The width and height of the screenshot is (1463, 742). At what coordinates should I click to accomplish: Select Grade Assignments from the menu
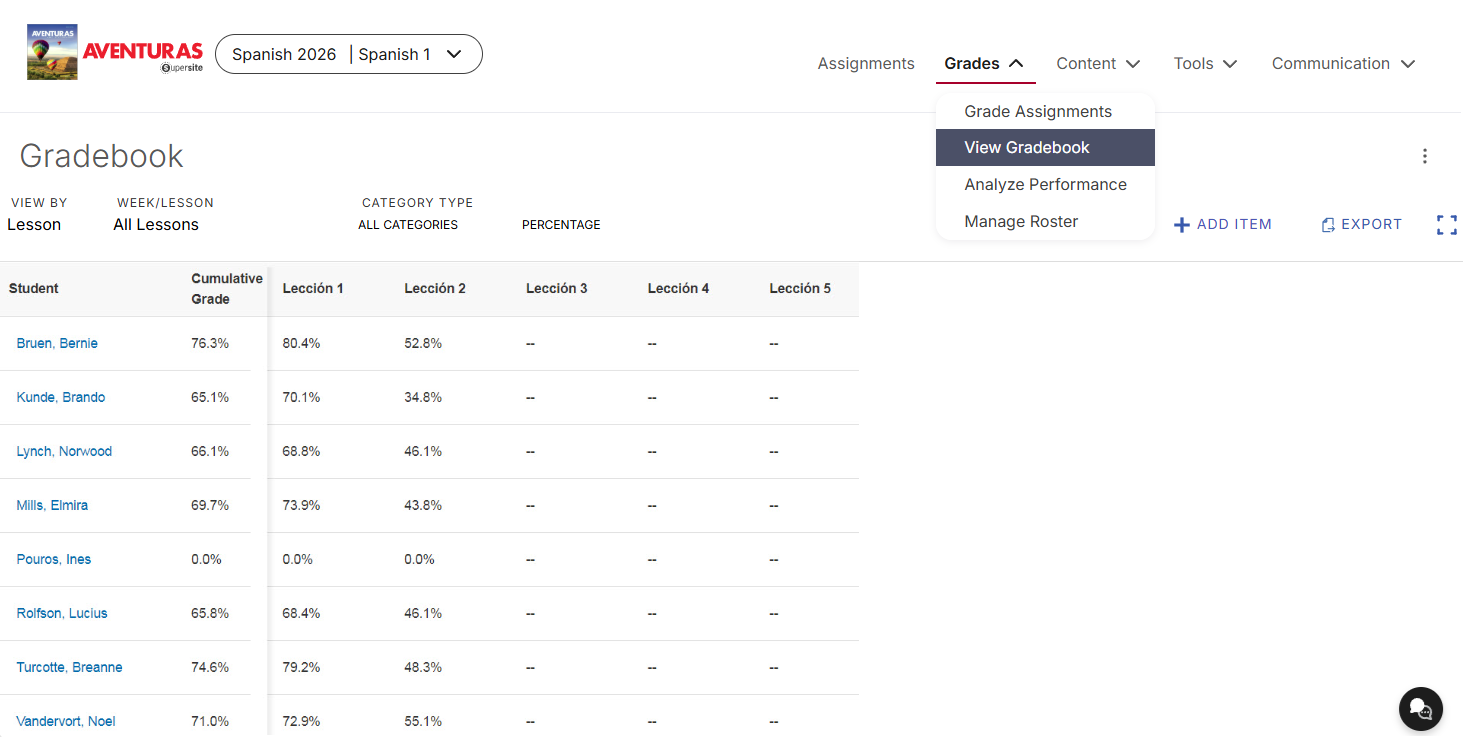(x=1045, y=111)
